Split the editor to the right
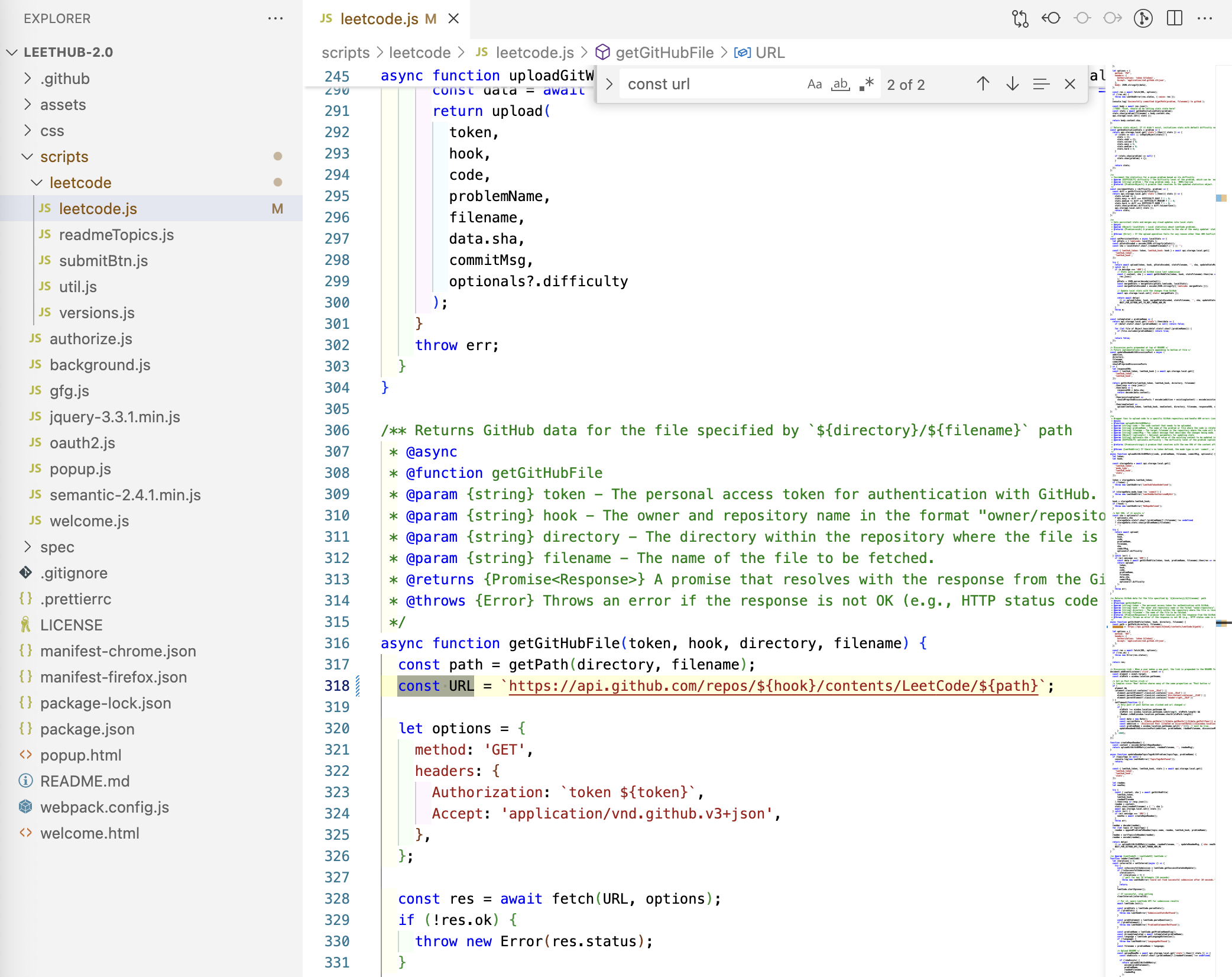 click(1175, 18)
